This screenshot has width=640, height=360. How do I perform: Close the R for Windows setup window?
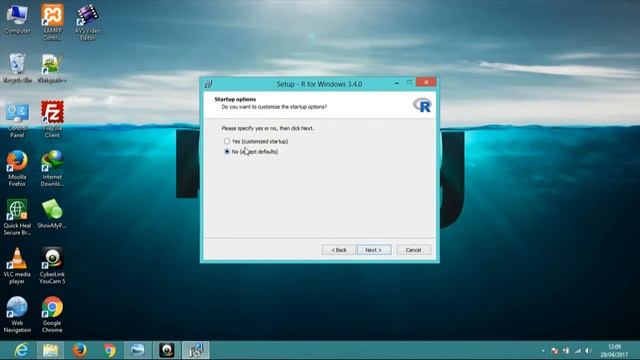pyautogui.click(x=426, y=82)
